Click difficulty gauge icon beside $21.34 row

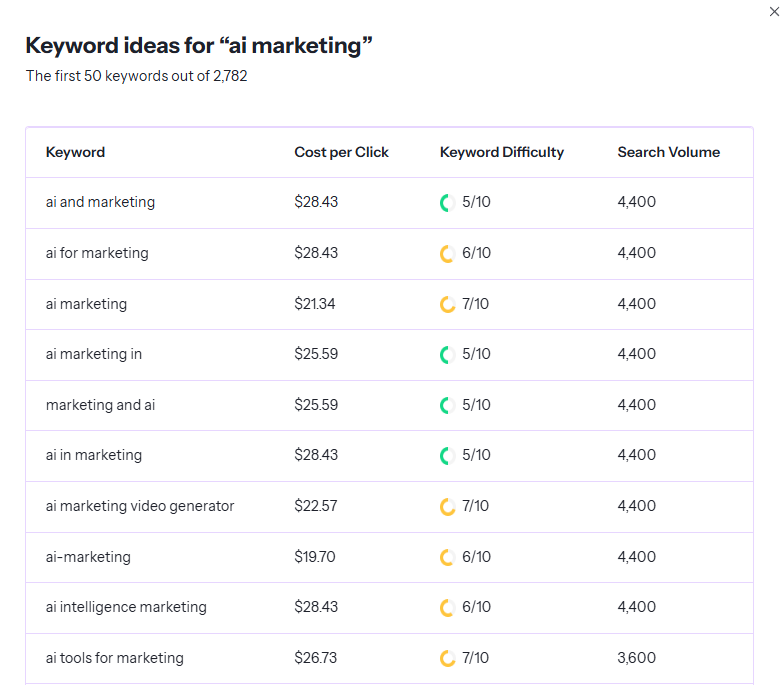(447, 304)
